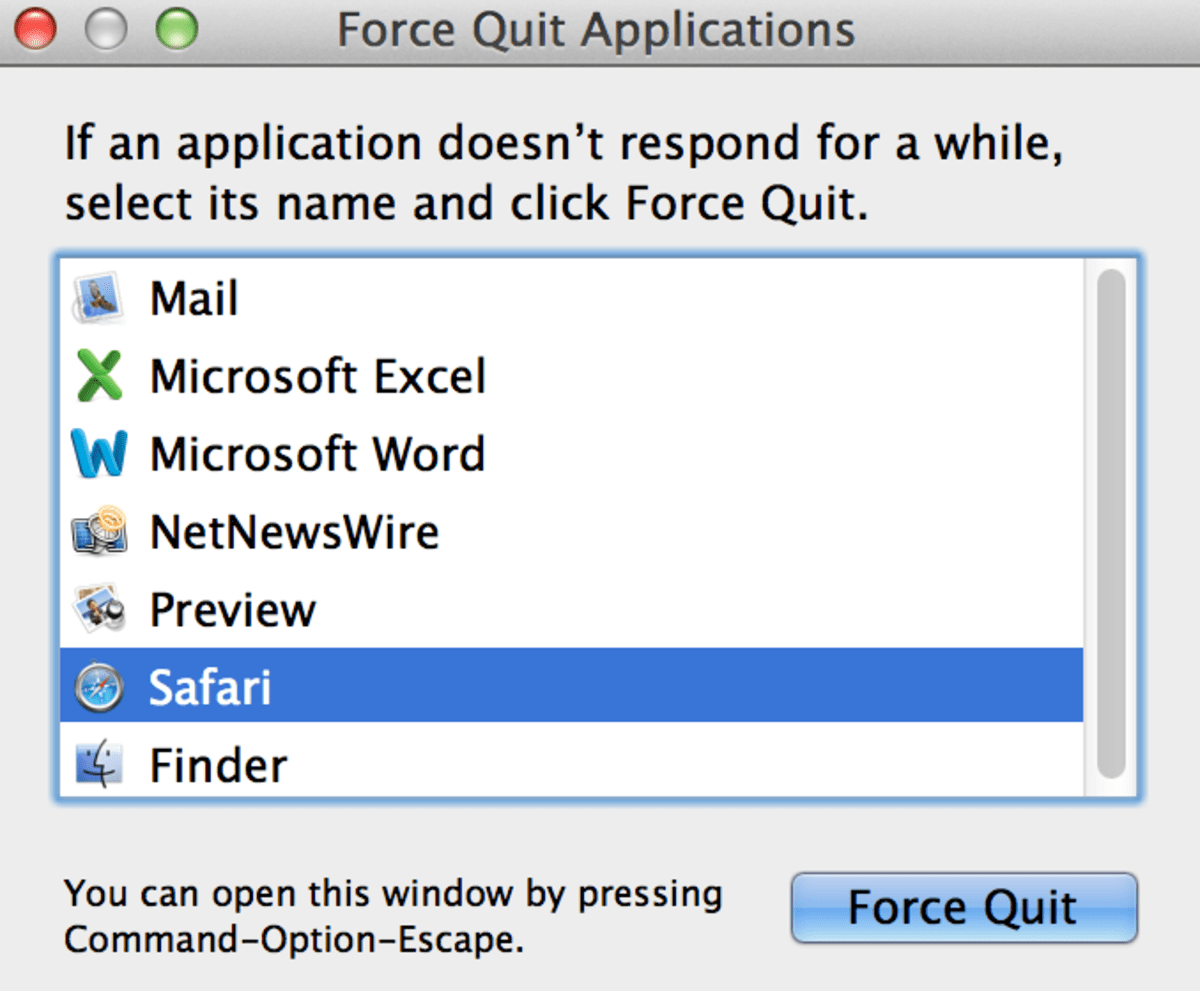Click the Microsoft Word icon
The width and height of the screenshot is (1200, 991).
pyautogui.click(x=100, y=454)
